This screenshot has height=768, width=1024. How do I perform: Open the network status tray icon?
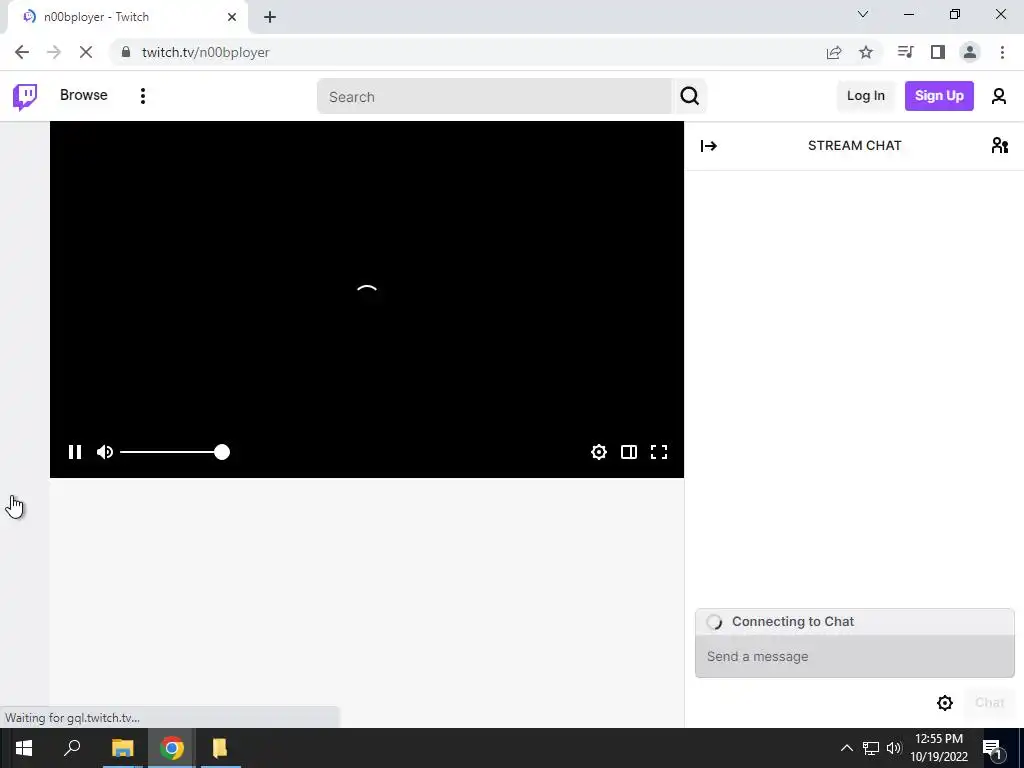(x=871, y=748)
